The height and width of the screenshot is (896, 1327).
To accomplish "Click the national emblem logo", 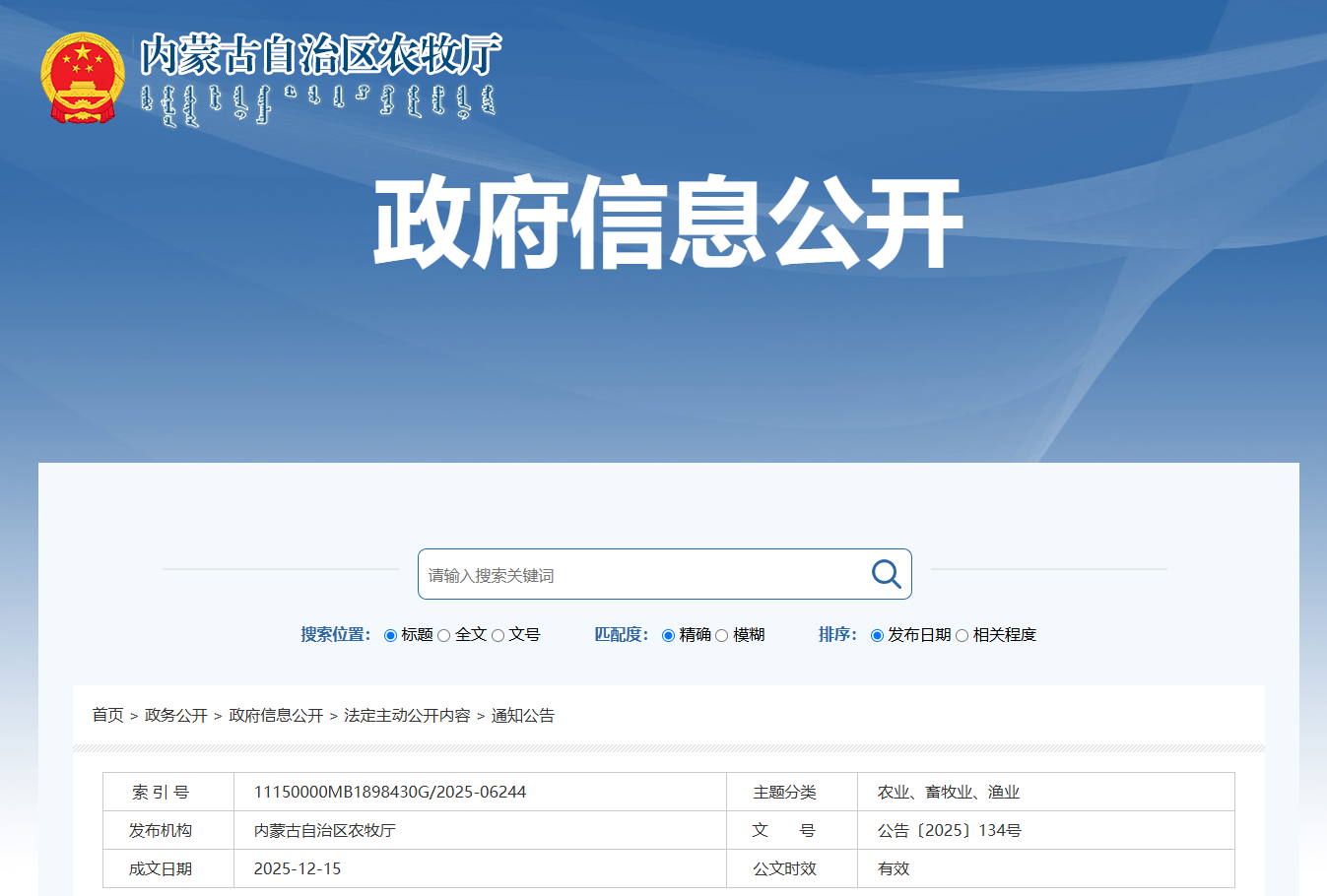I will click(83, 78).
